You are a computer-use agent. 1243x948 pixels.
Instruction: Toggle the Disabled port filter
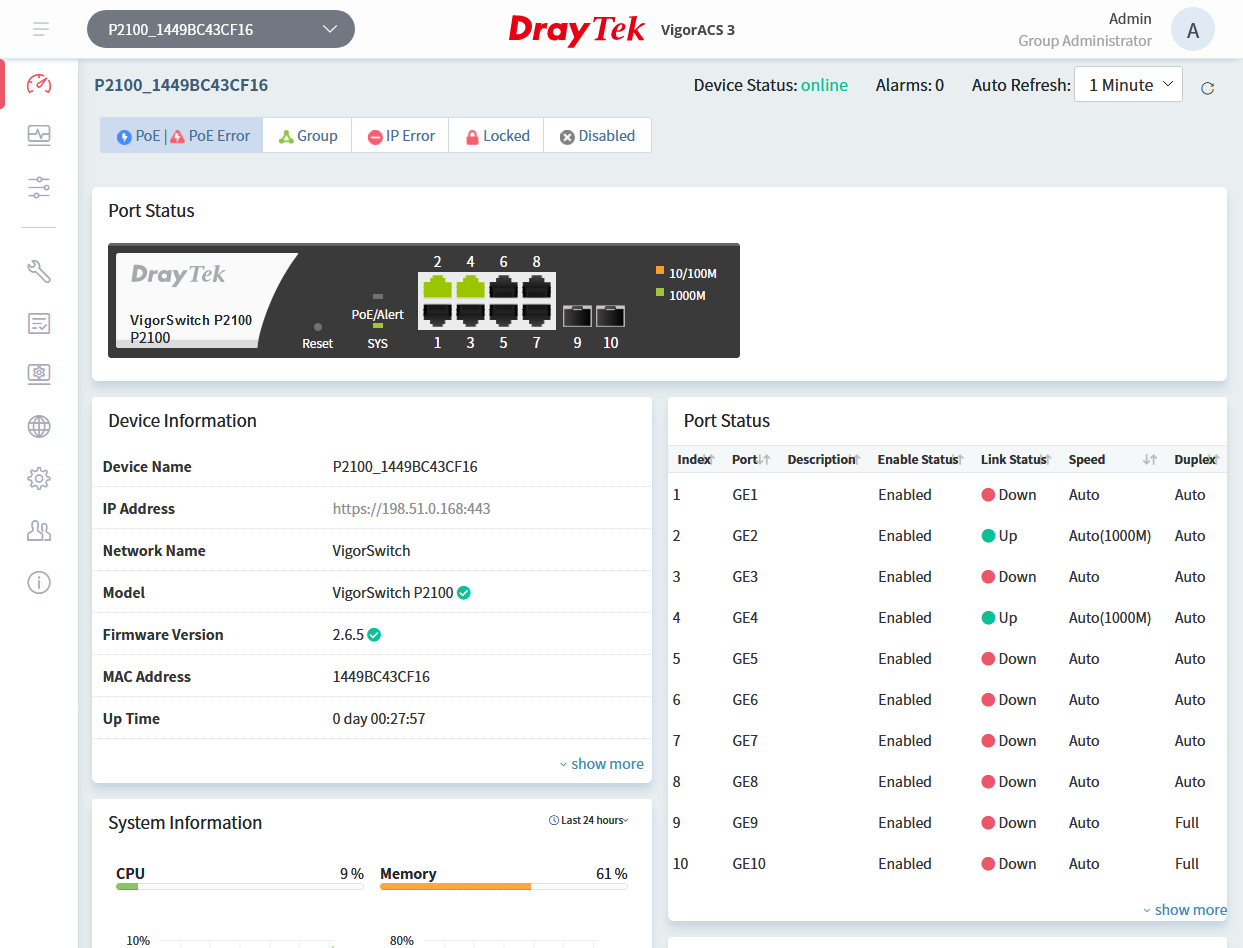tap(597, 136)
